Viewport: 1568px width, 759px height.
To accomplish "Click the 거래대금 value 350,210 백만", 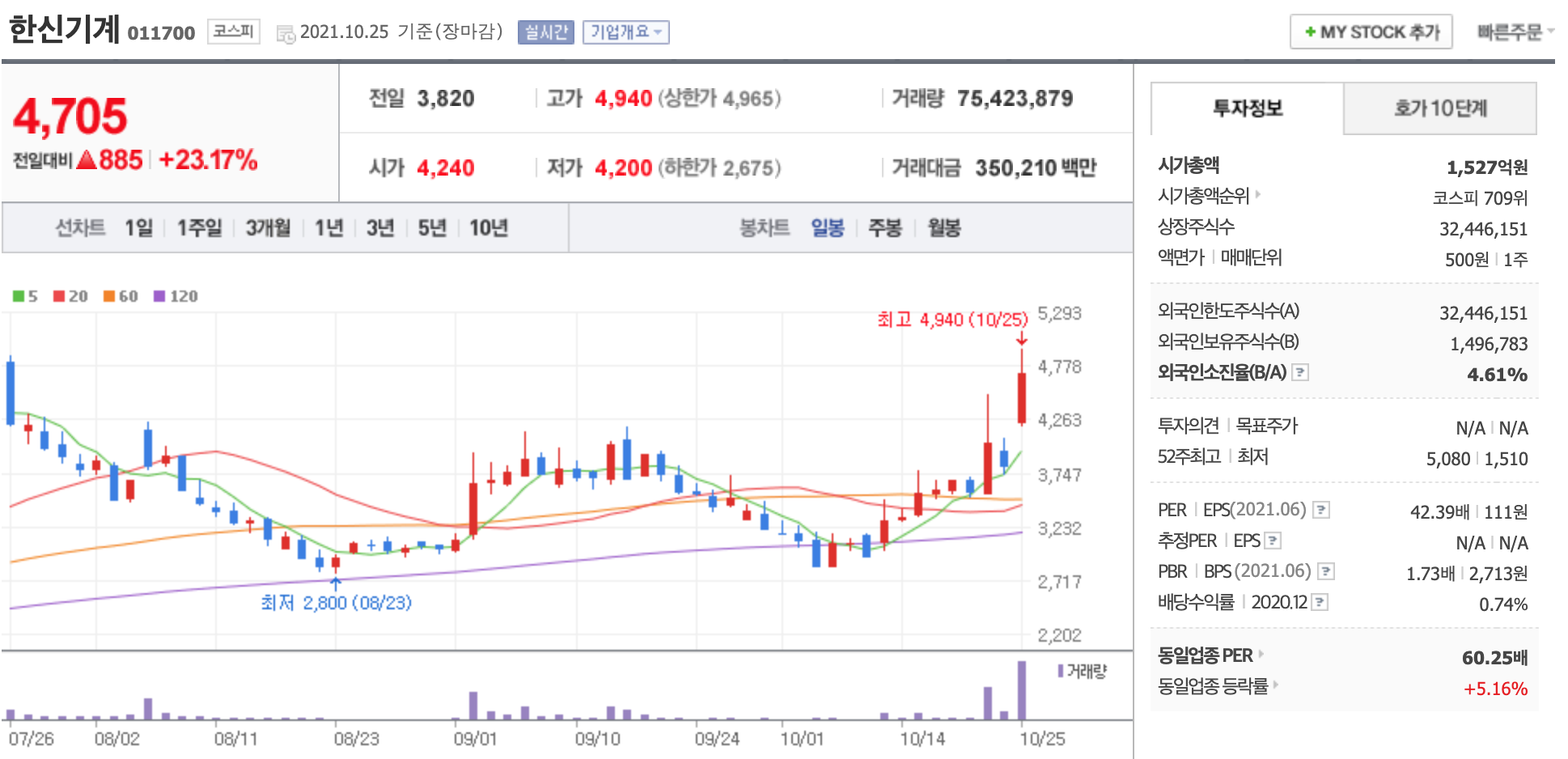I will [x=1036, y=167].
